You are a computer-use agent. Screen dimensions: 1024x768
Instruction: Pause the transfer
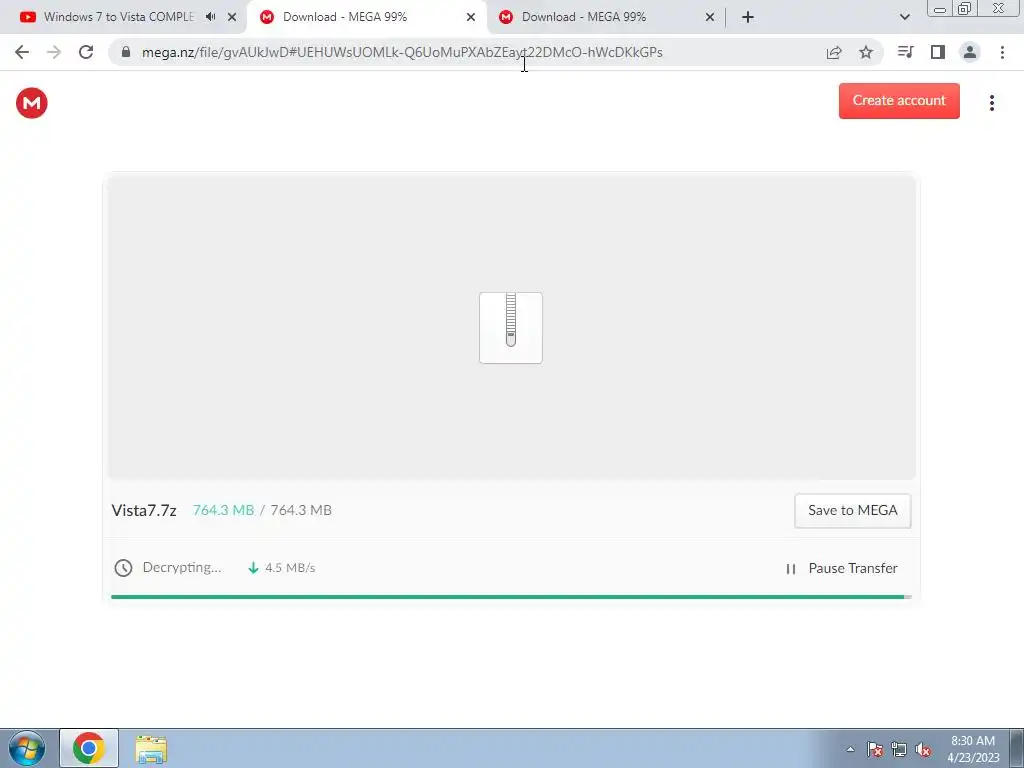tap(842, 568)
